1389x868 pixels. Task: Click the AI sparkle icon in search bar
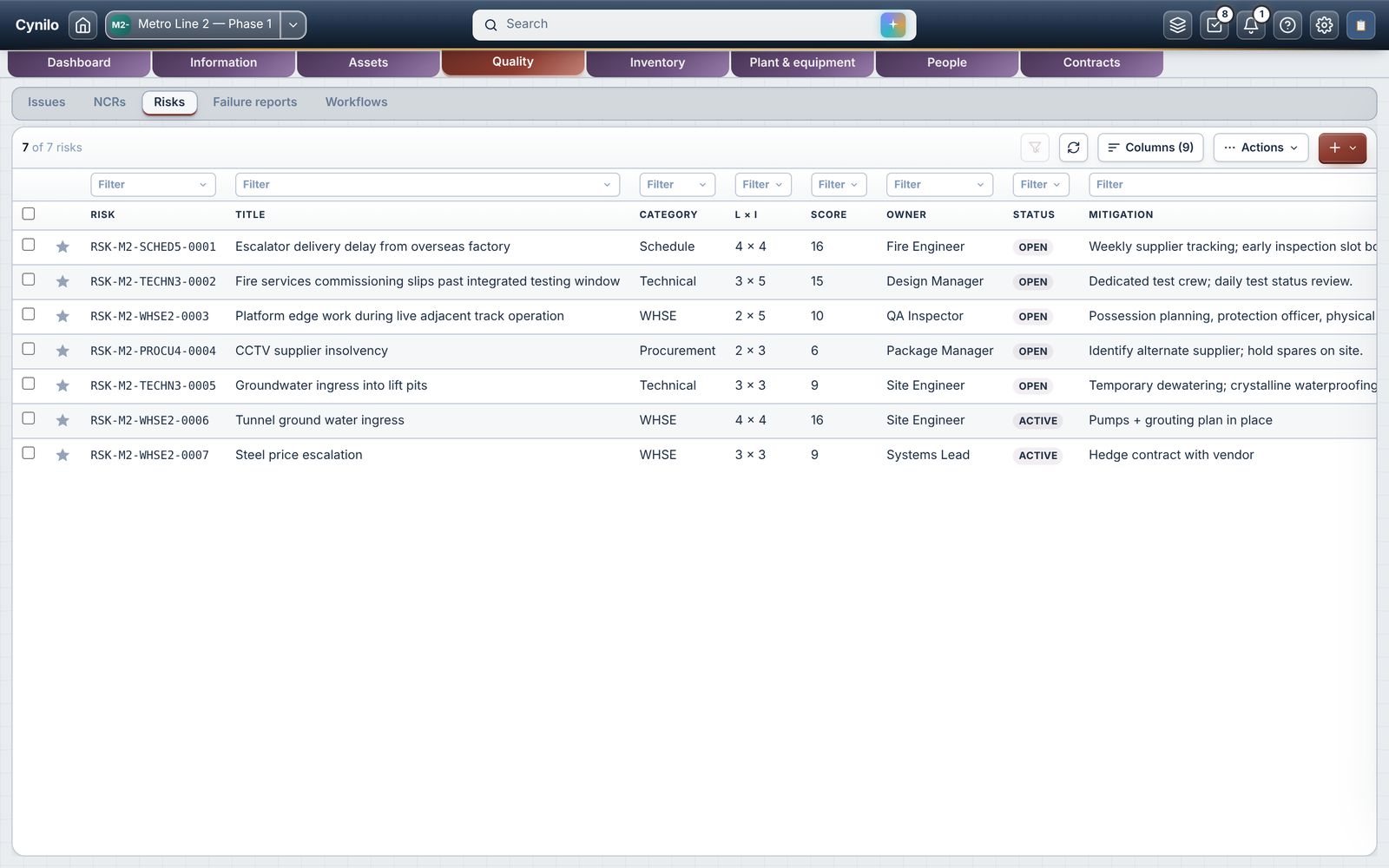tap(892, 24)
